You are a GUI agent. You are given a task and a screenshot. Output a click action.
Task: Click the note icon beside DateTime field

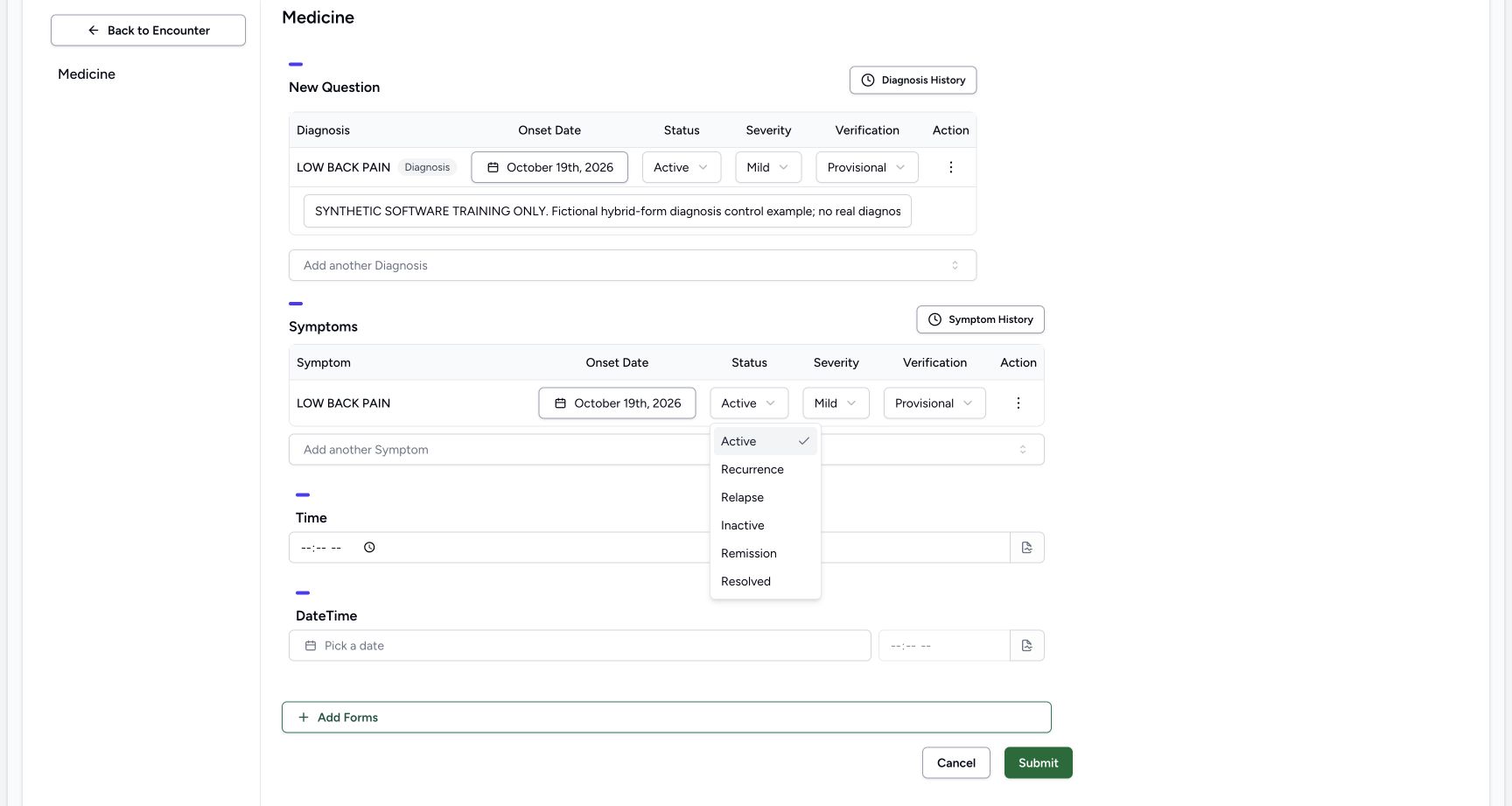[1027, 646]
